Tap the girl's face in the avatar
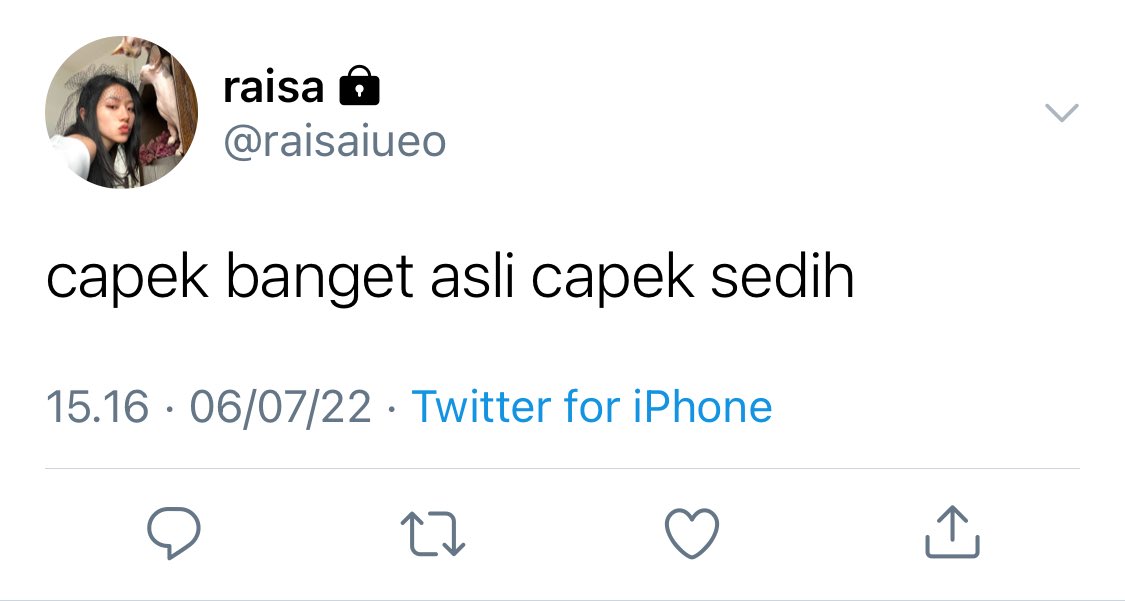Screen dimensions: 1125x601 point(111,120)
